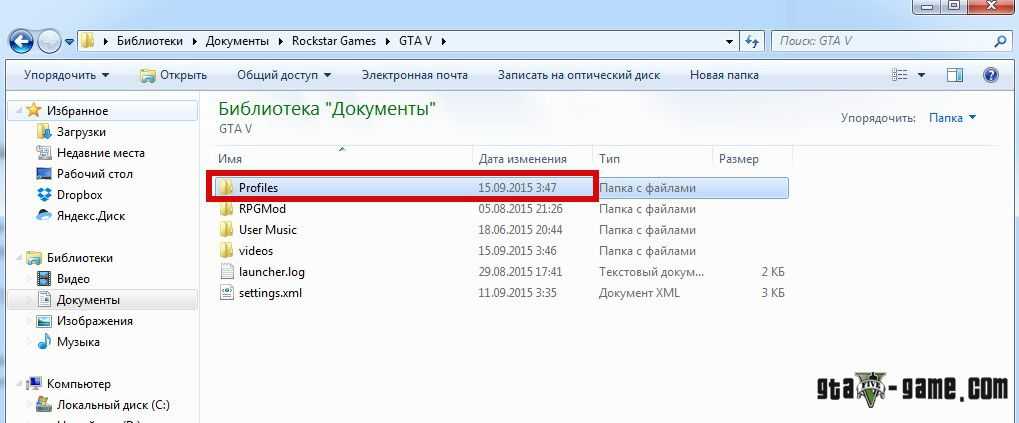Click the Избранное star icon
1019x423 pixels.
[34, 110]
